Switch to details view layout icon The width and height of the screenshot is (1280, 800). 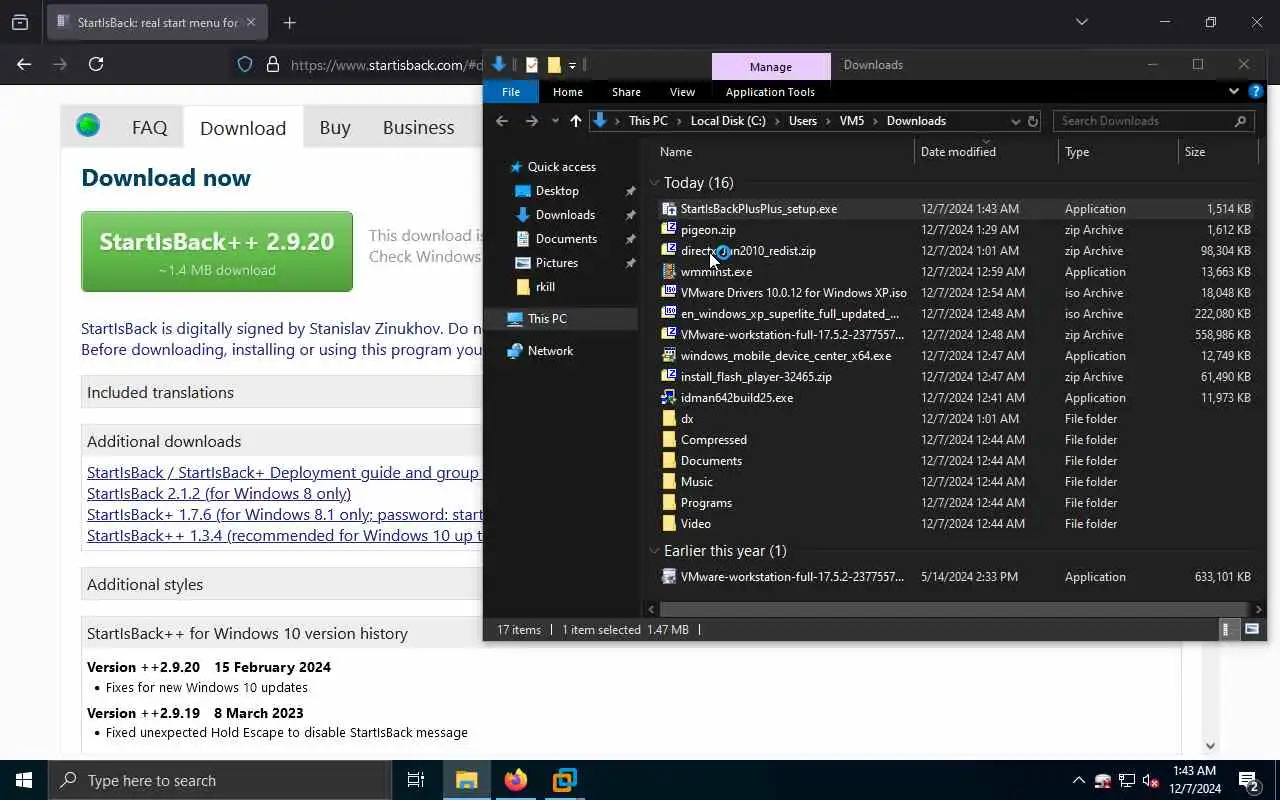(1225, 630)
